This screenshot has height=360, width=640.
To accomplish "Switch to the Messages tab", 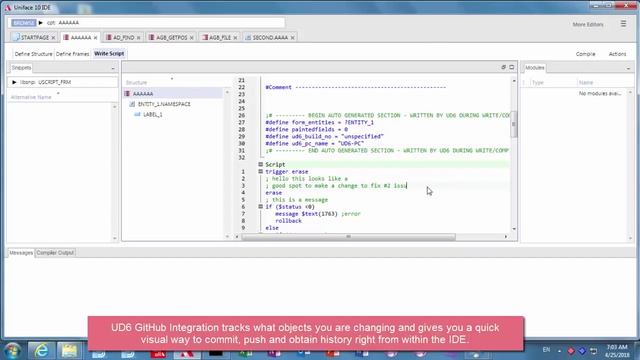I will (x=21, y=253).
